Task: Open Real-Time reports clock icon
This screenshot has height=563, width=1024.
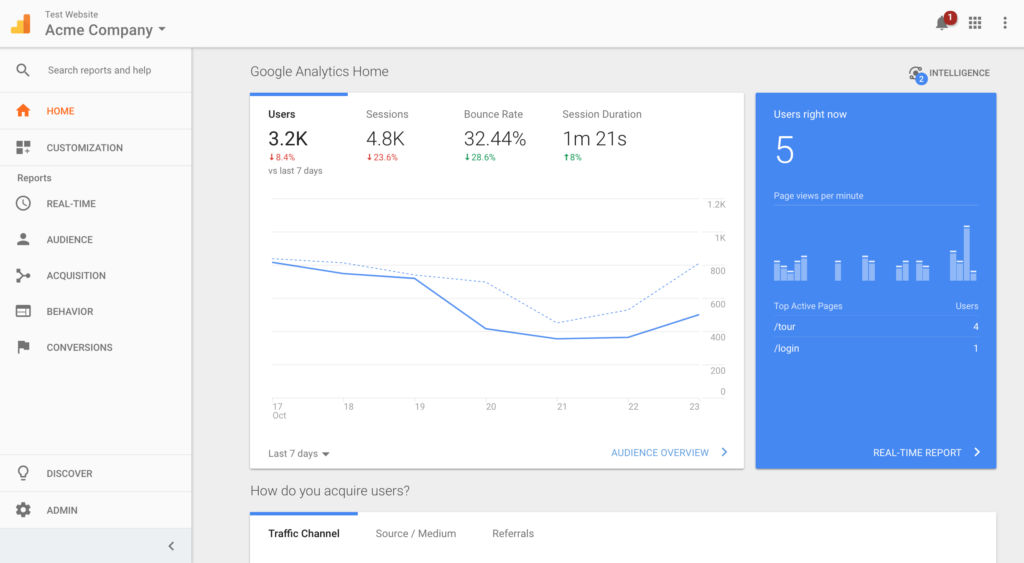Action: (23, 203)
